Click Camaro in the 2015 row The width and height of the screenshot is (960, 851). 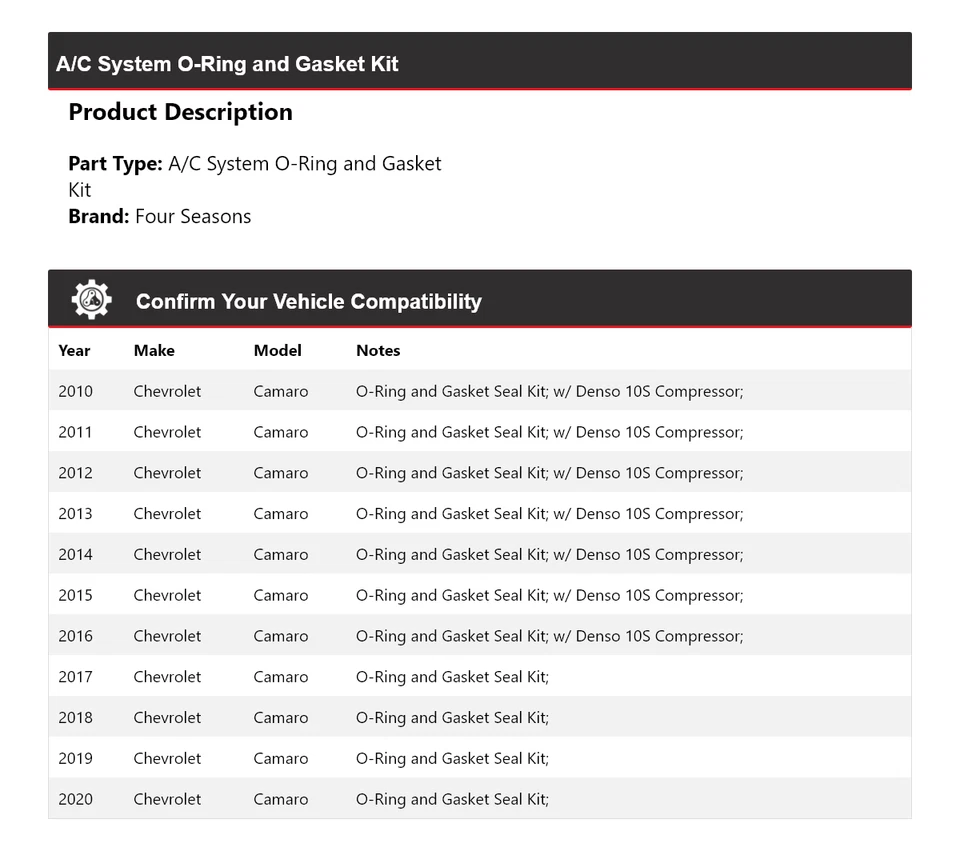281,595
